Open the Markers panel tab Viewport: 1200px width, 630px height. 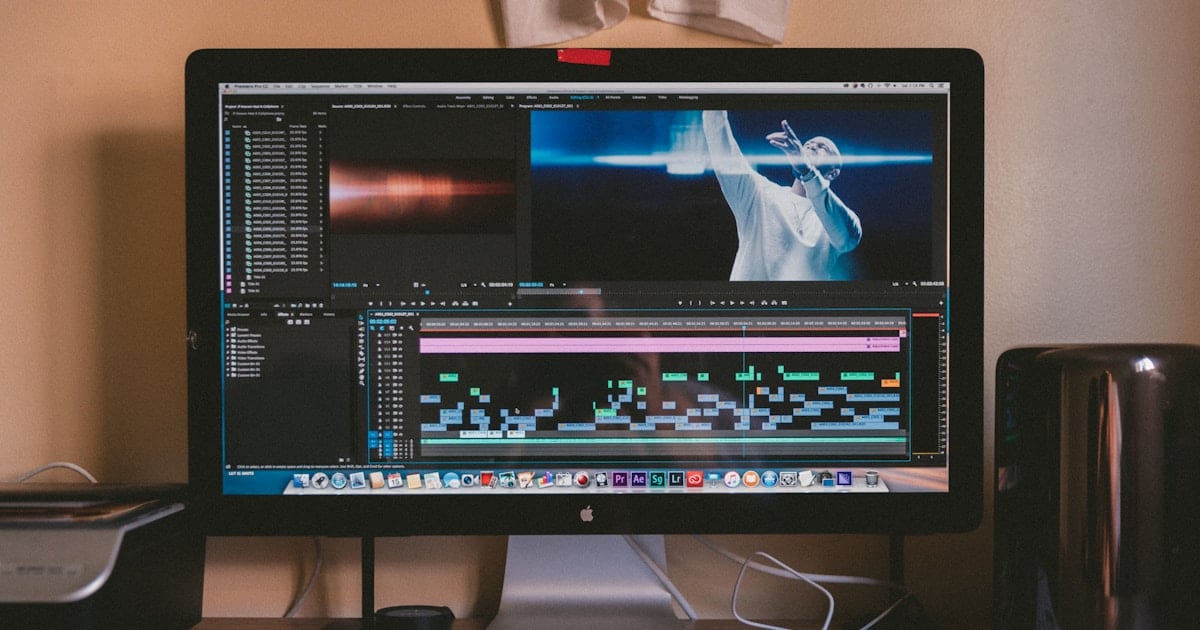click(306, 314)
